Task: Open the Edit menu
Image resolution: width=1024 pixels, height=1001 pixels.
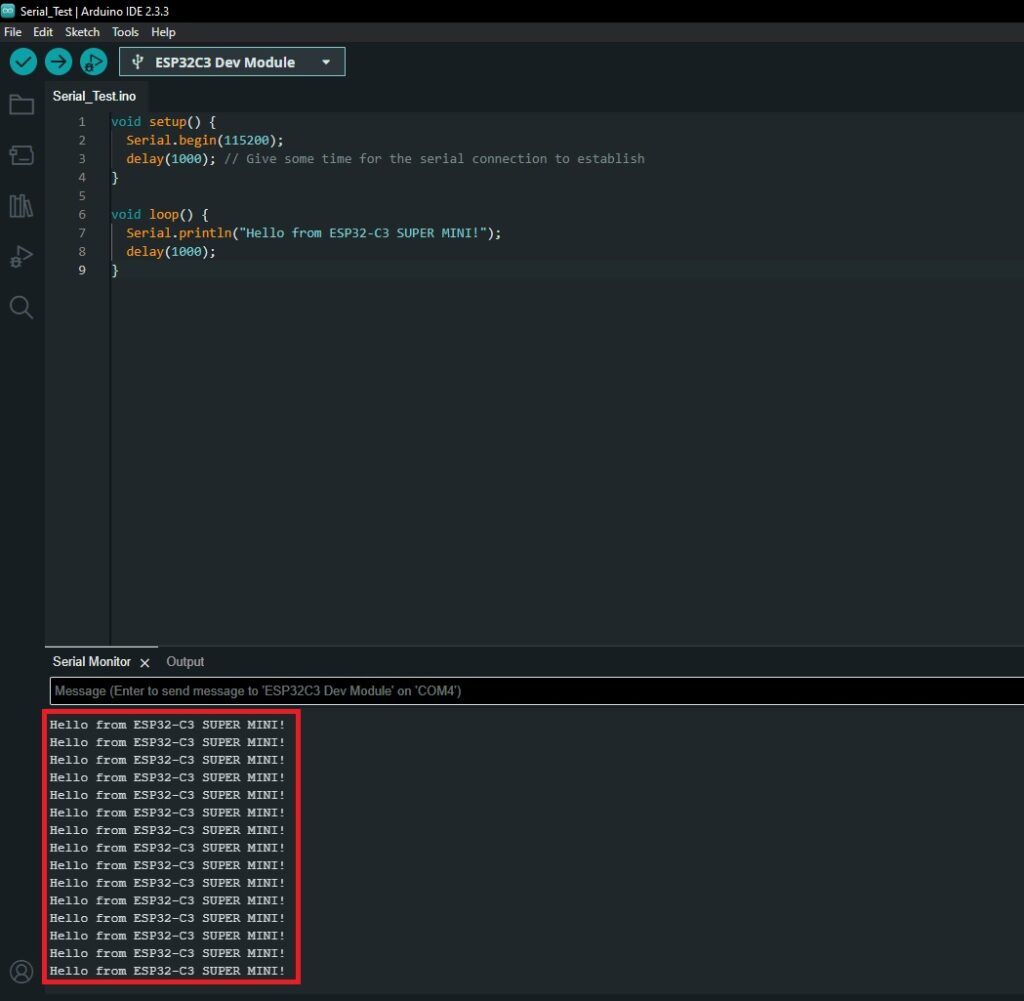Action: pyautogui.click(x=42, y=32)
